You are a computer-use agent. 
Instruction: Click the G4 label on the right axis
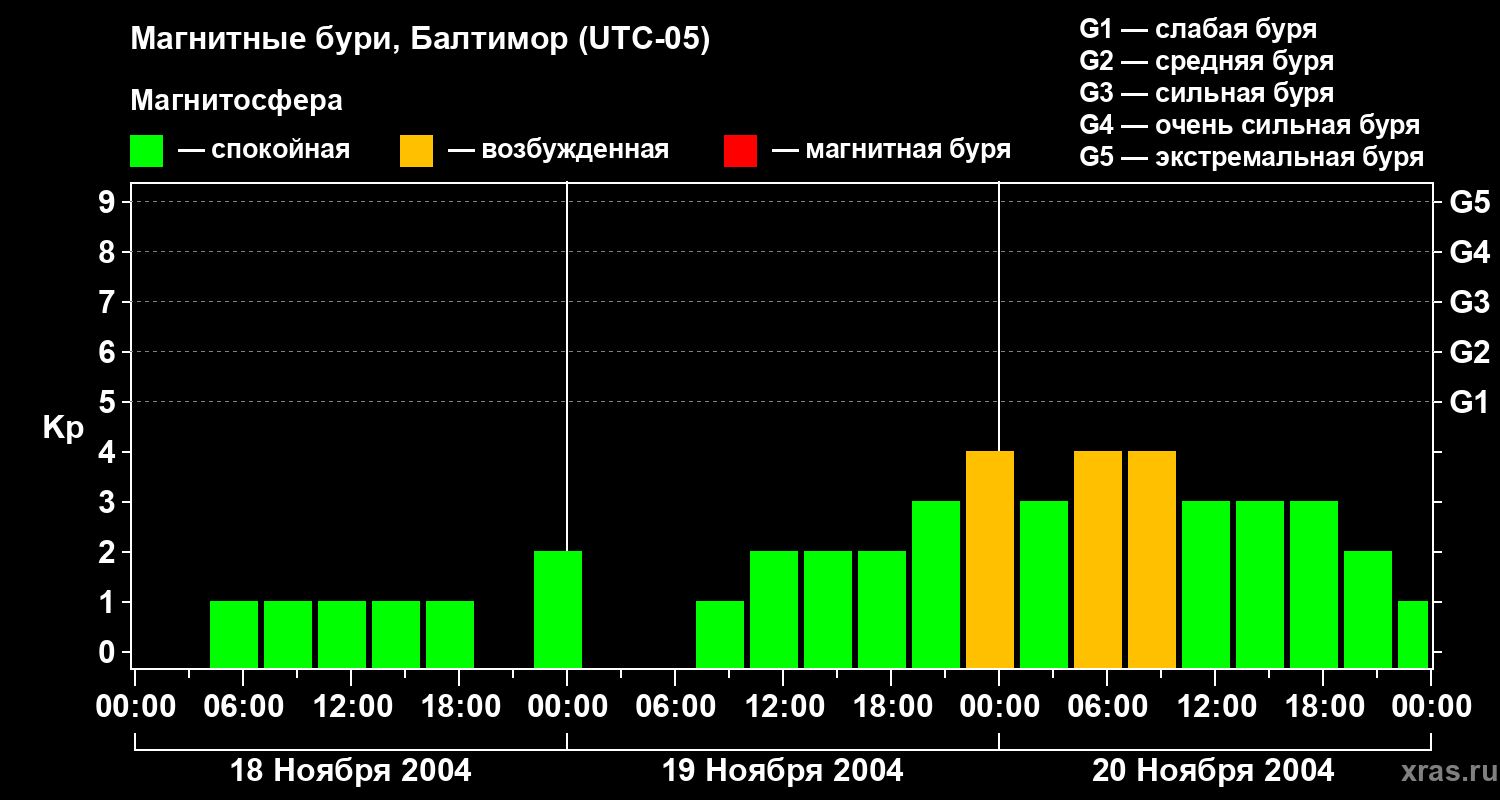(1469, 252)
